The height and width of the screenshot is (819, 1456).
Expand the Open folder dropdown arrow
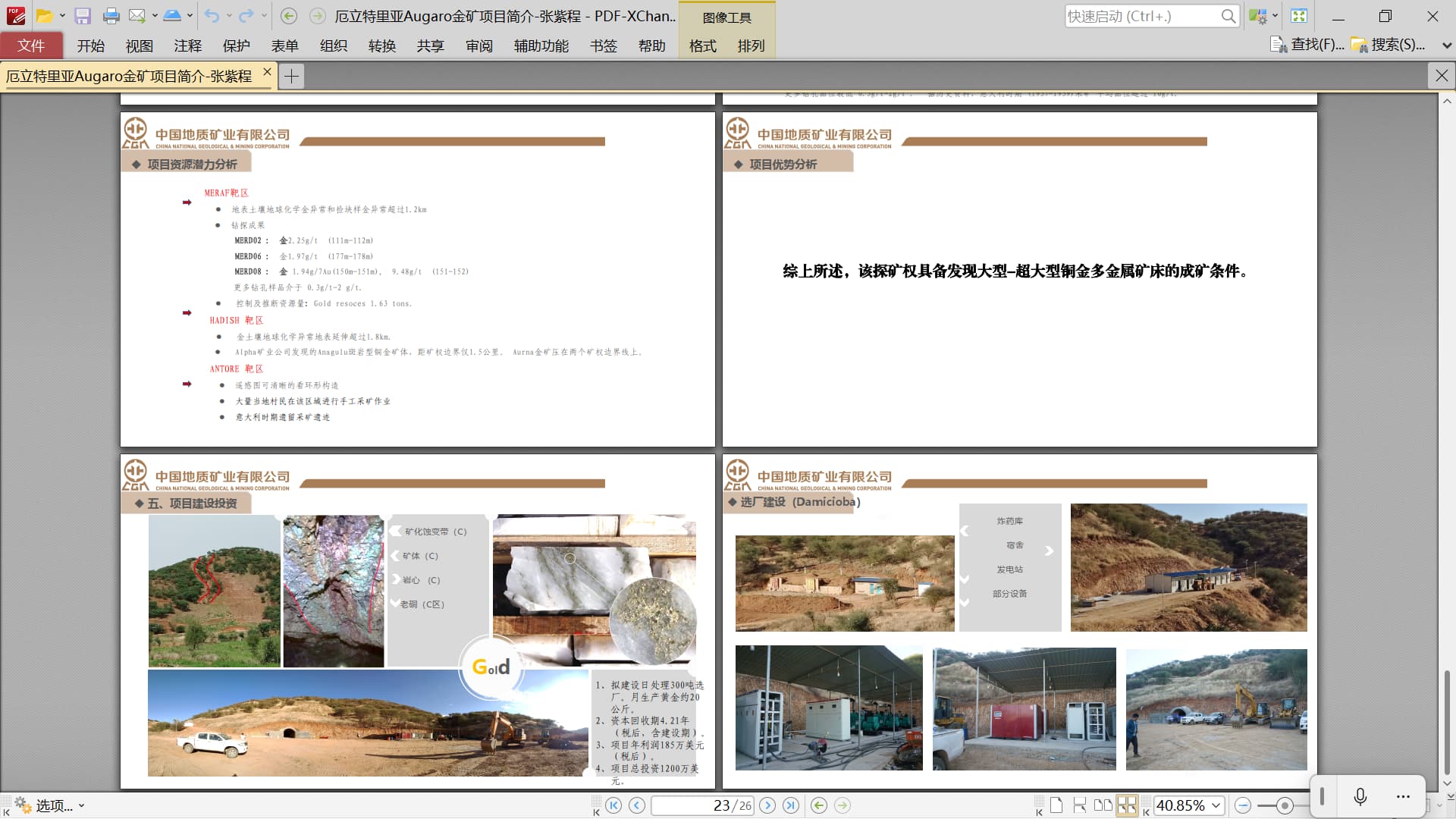point(62,16)
